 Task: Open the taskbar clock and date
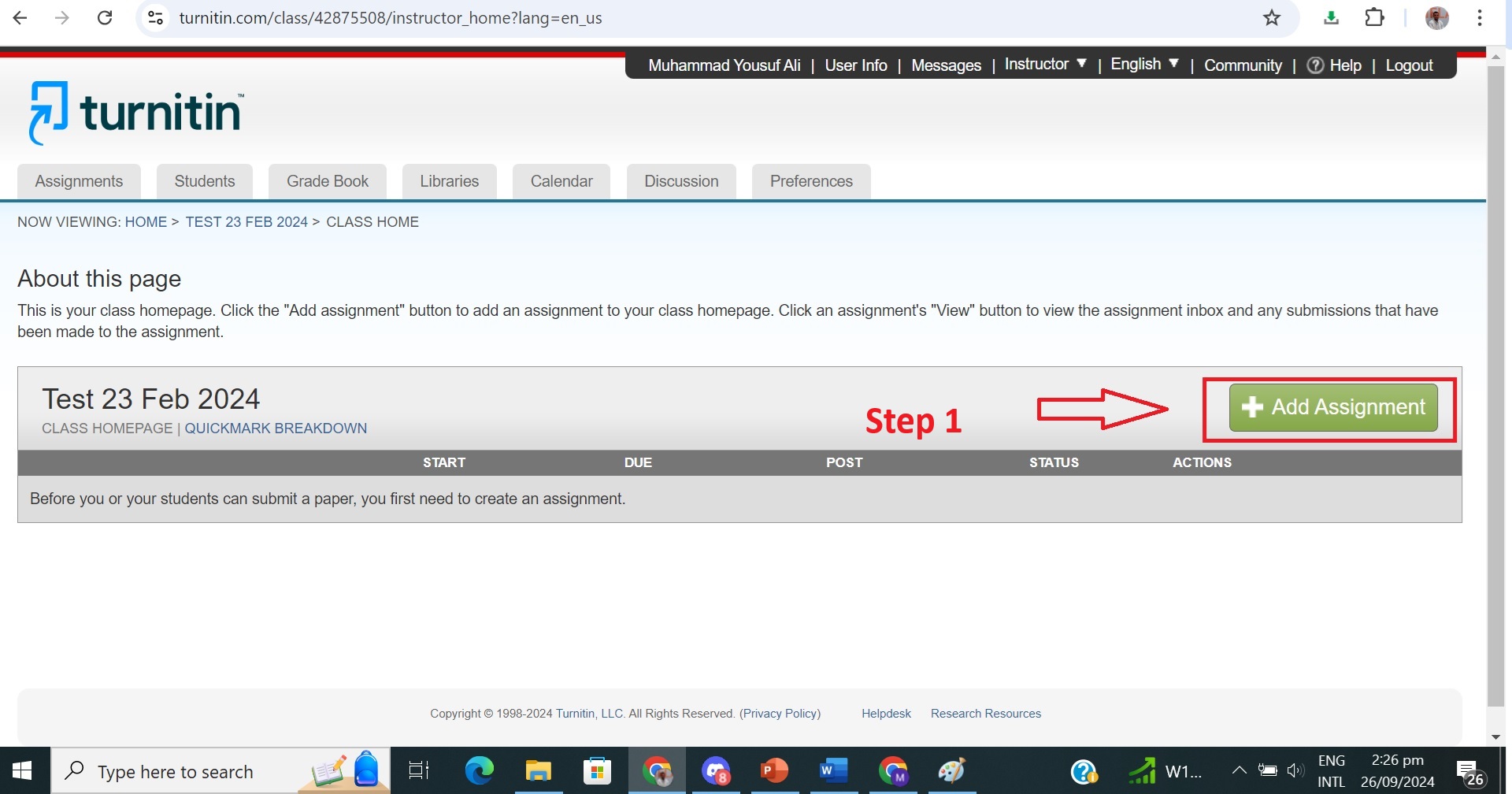pos(1398,771)
